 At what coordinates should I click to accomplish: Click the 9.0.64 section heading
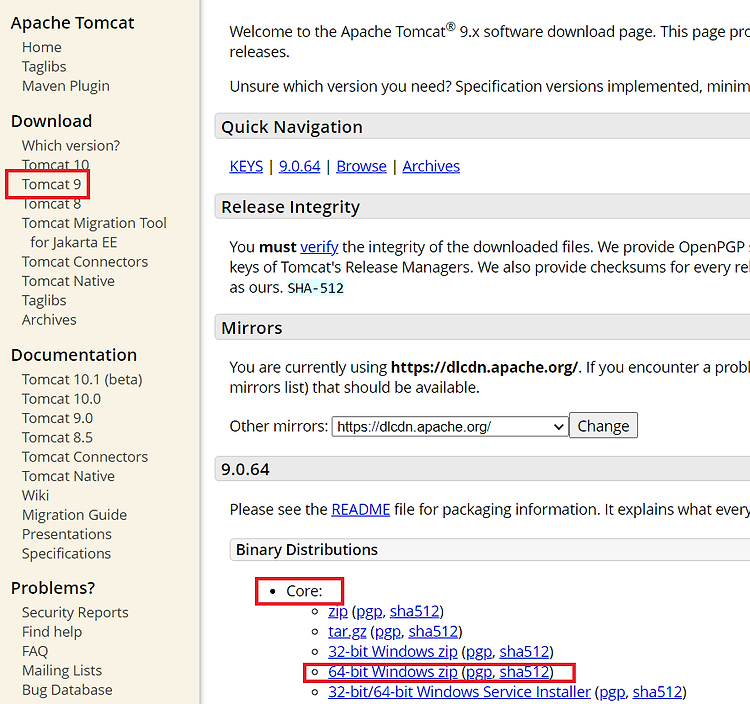tap(245, 469)
